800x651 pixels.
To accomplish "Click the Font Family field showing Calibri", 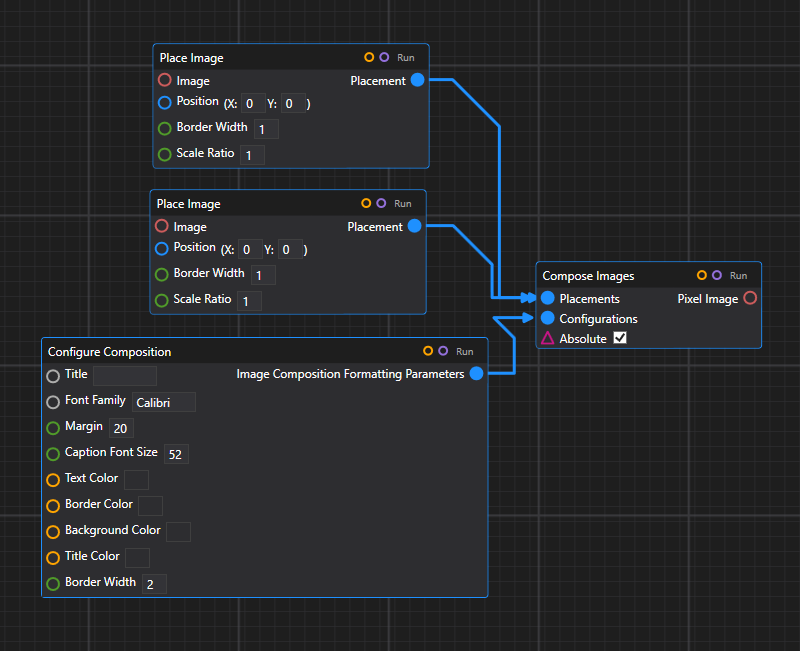I will pyautogui.click(x=164, y=403).
